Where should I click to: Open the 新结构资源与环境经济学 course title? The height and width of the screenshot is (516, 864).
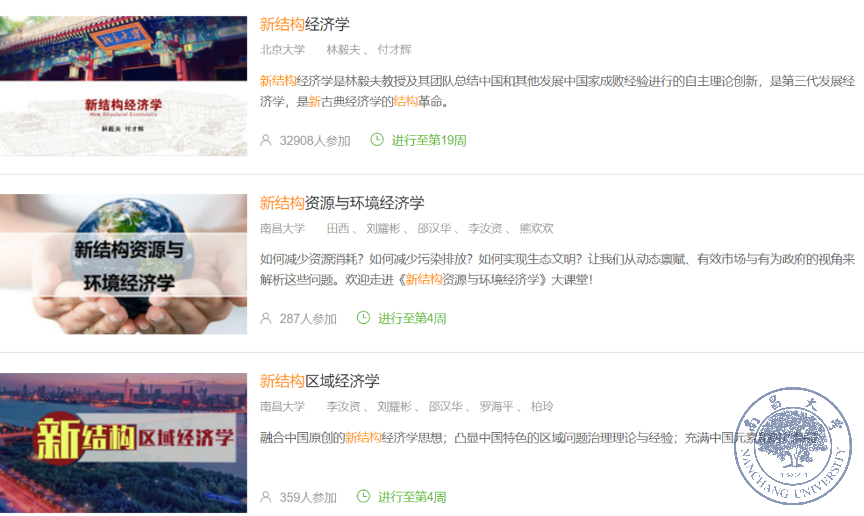pos(342,203)
